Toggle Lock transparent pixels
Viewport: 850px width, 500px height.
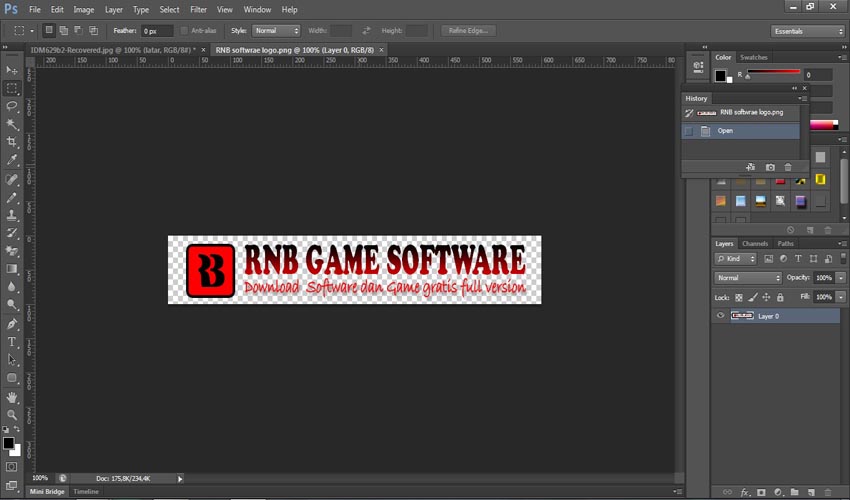tap(738, 297)
